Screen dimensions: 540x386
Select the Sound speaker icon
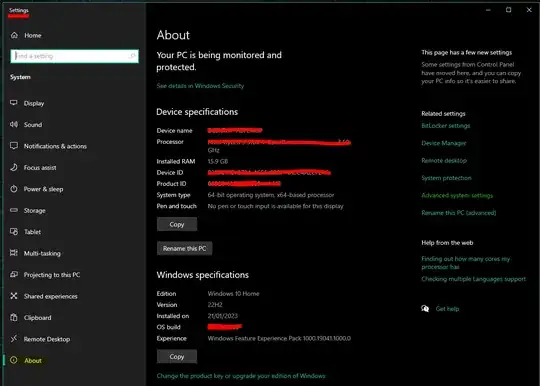[14, 124]
